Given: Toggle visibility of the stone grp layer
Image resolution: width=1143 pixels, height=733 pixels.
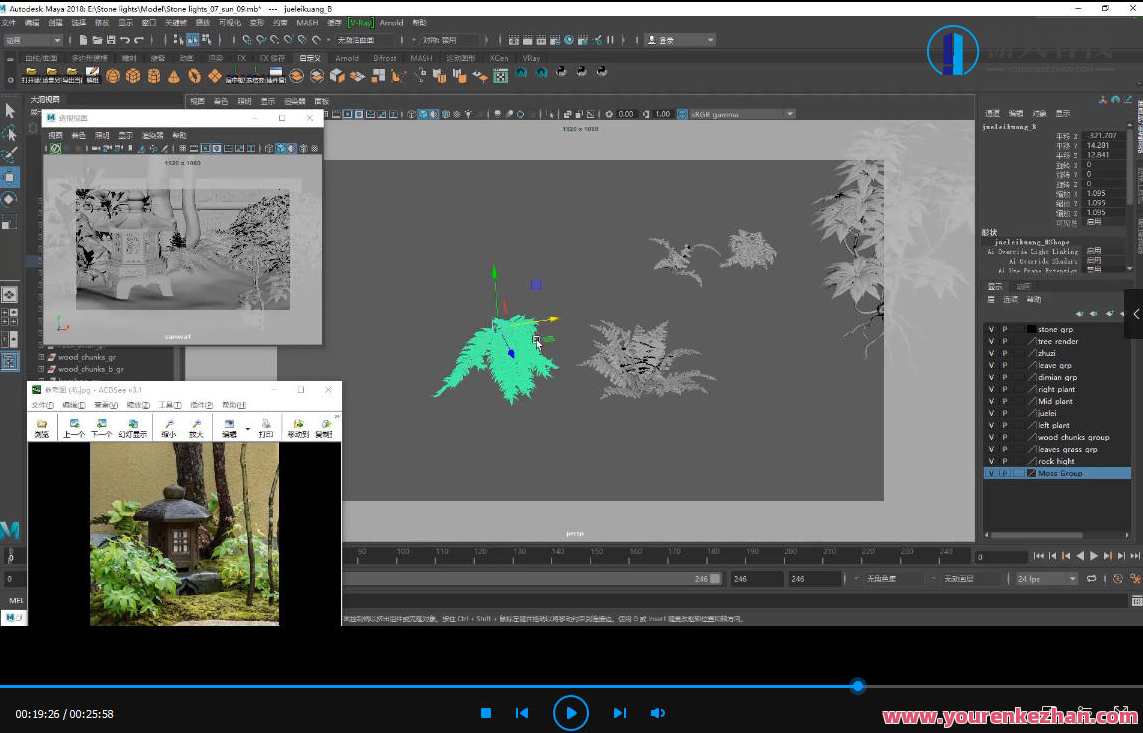Looking at the screenshot, I should (x=990, y=329).
